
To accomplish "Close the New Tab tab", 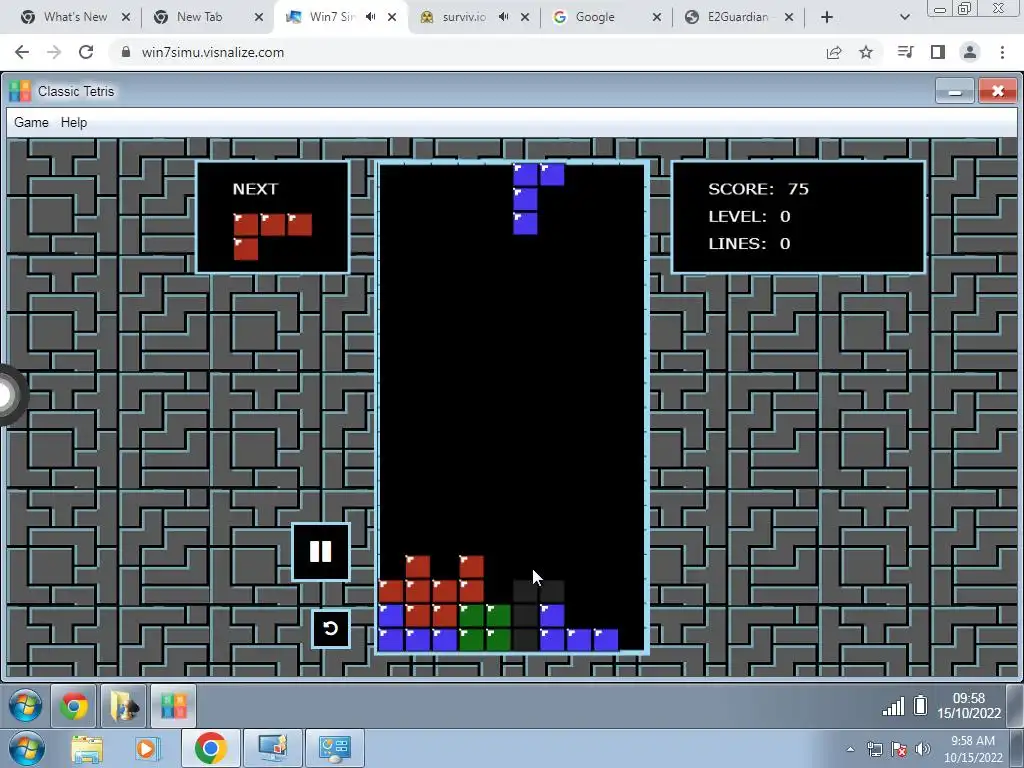I will (x=259, y=17).
